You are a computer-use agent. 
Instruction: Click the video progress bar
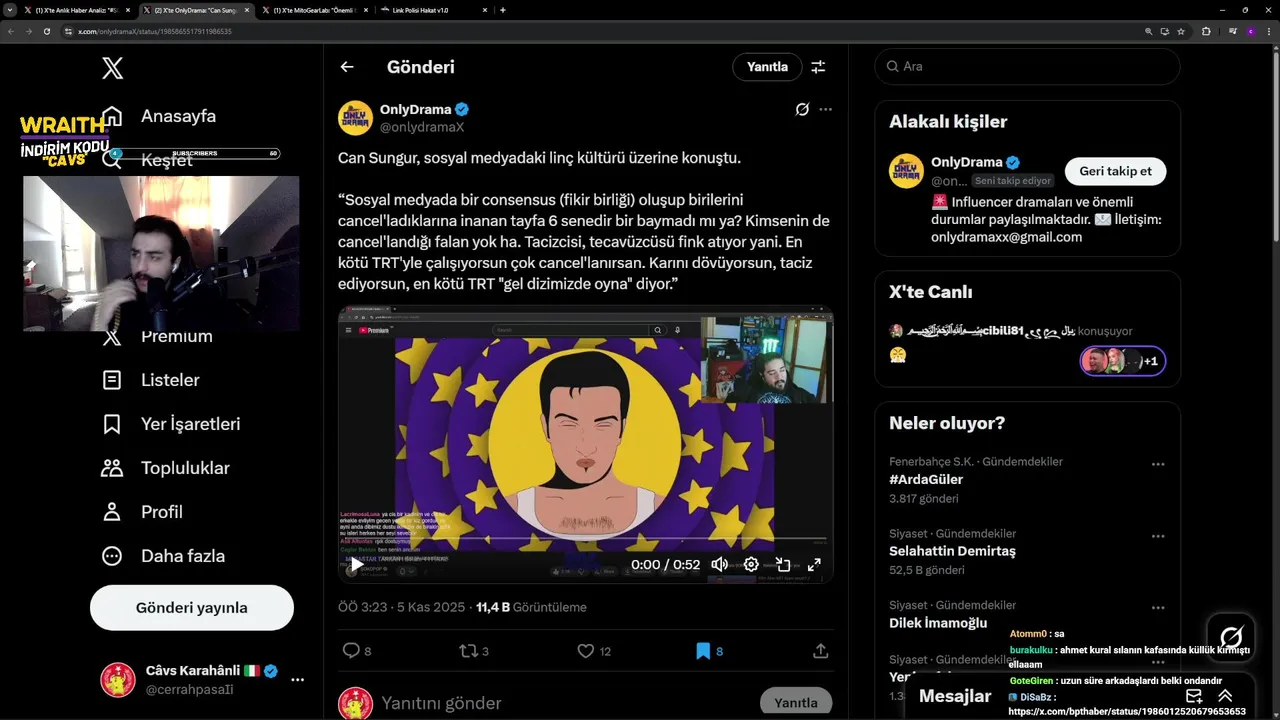pos(585,539)
